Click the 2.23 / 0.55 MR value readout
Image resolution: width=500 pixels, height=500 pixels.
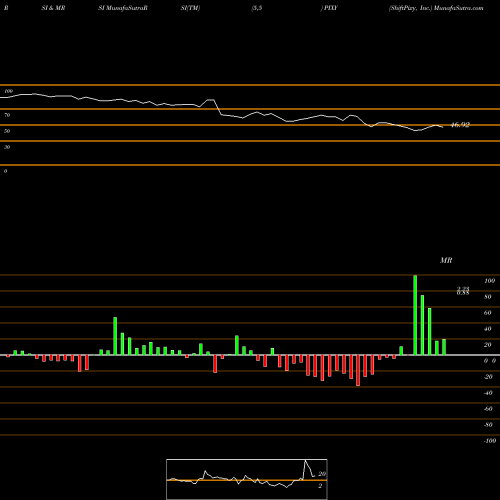pyautogui.click(x=463, y=291)
